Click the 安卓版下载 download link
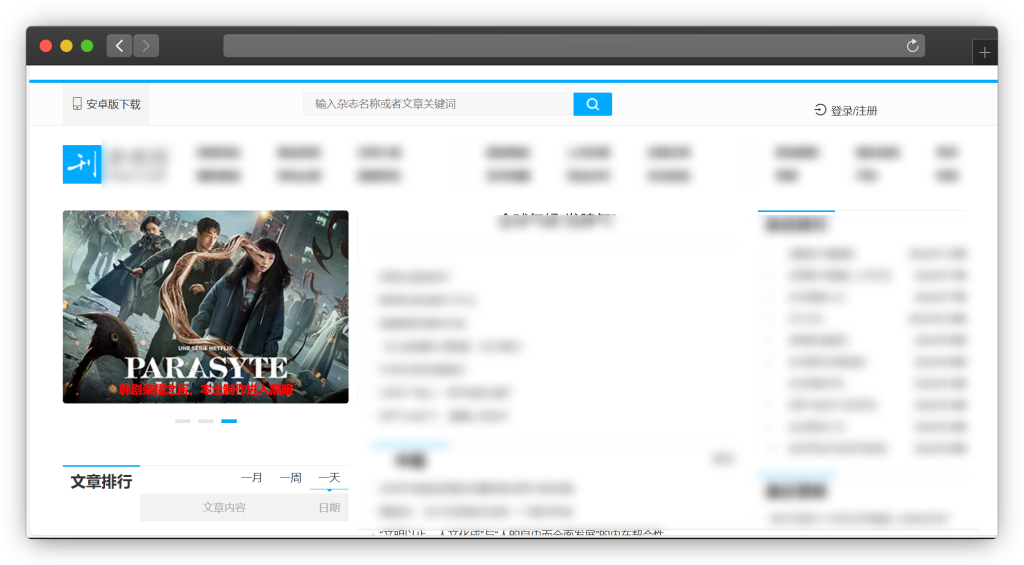The width and height of the screenshot is (1024, 565). (x=113, y=104)
